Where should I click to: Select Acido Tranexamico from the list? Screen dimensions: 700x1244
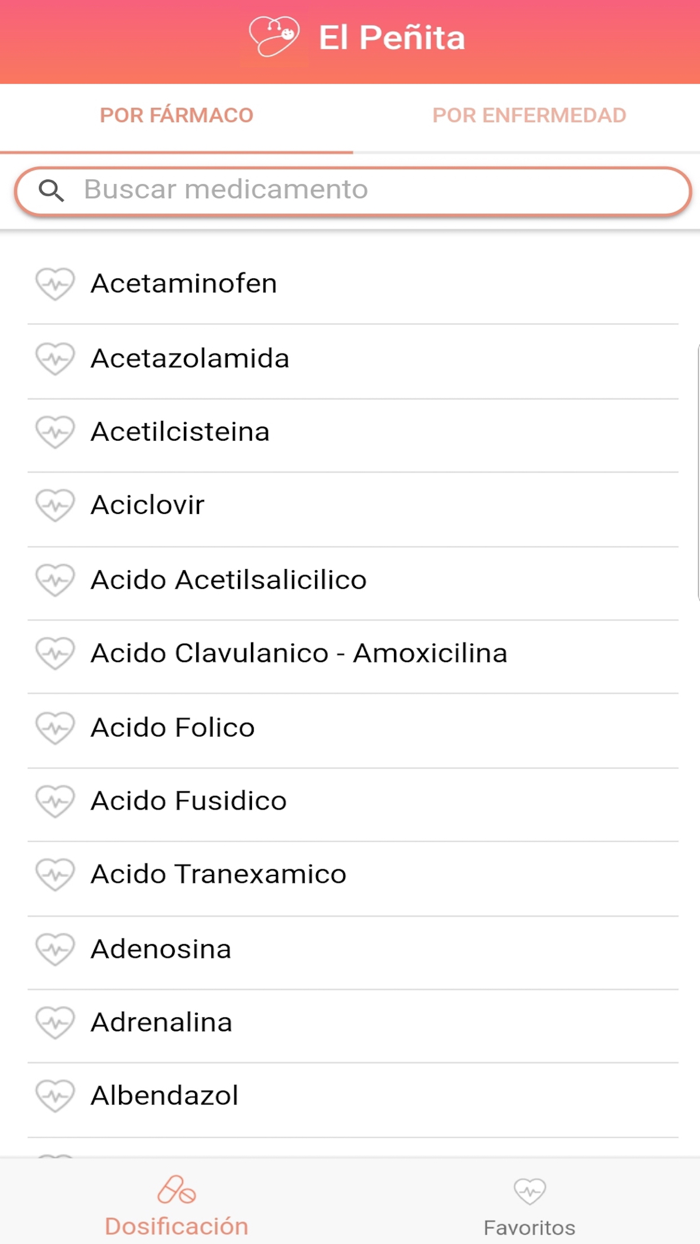[x=218, y=875]
